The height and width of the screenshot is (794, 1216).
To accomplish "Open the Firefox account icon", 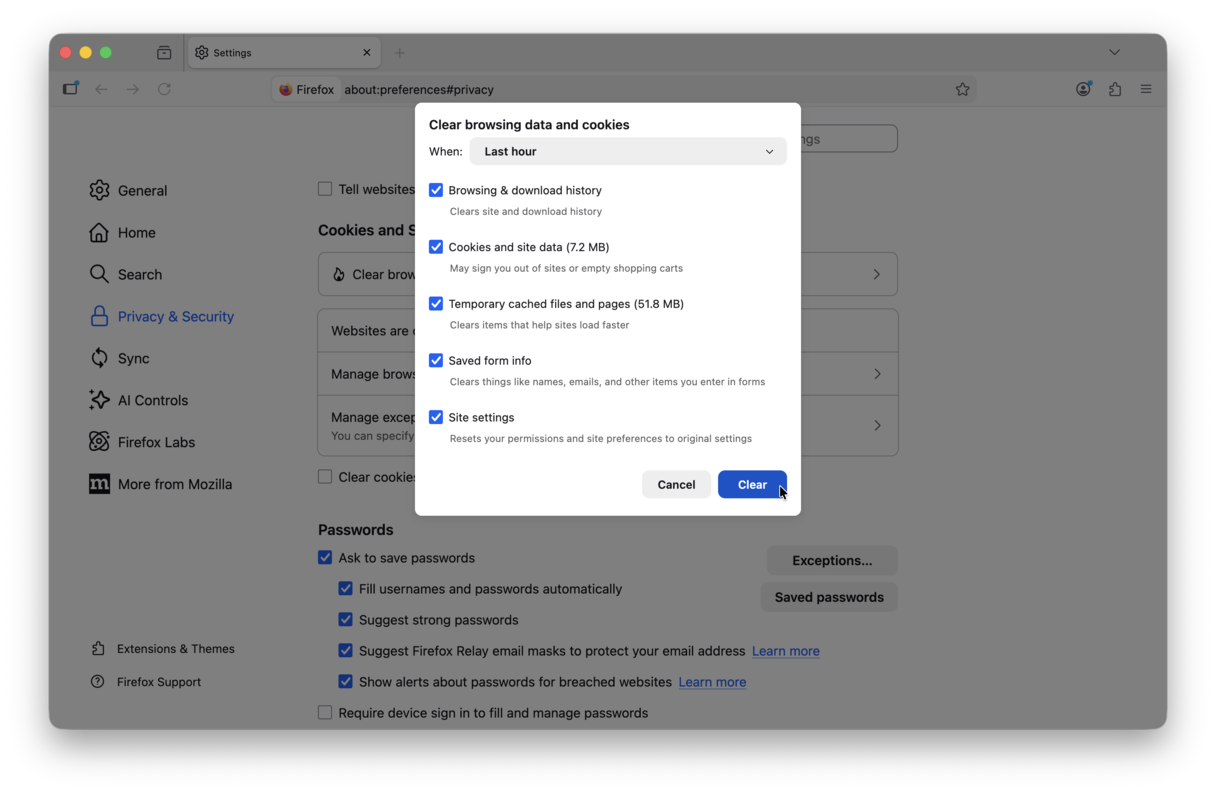I will (x=1083, y=88).
